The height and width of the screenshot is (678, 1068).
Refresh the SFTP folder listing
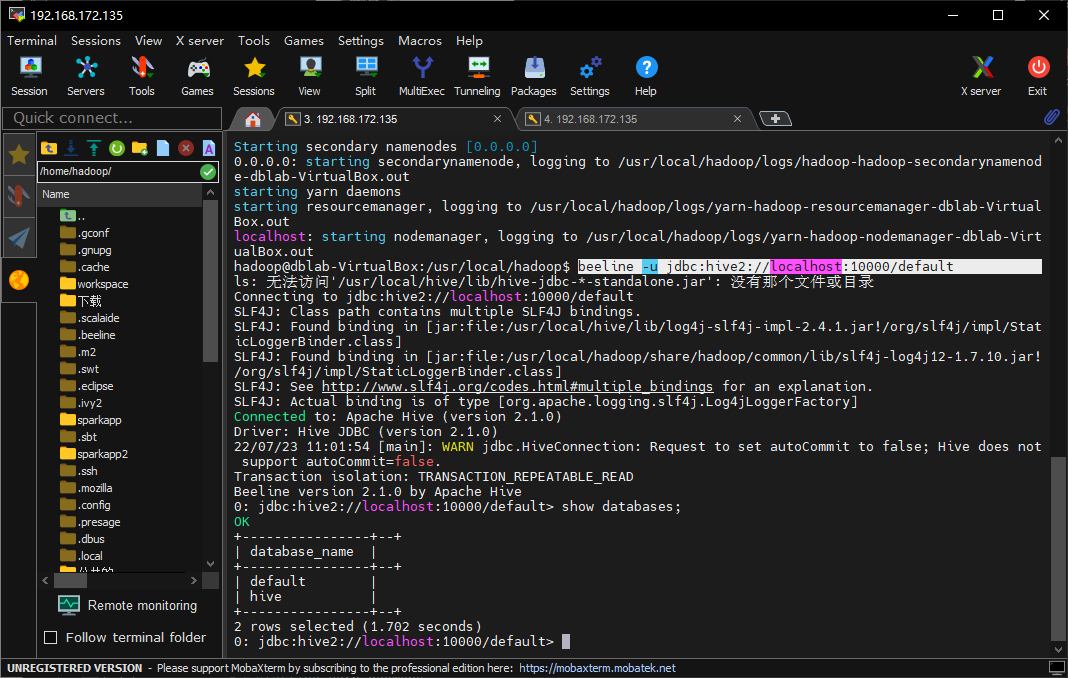point(116,148)
